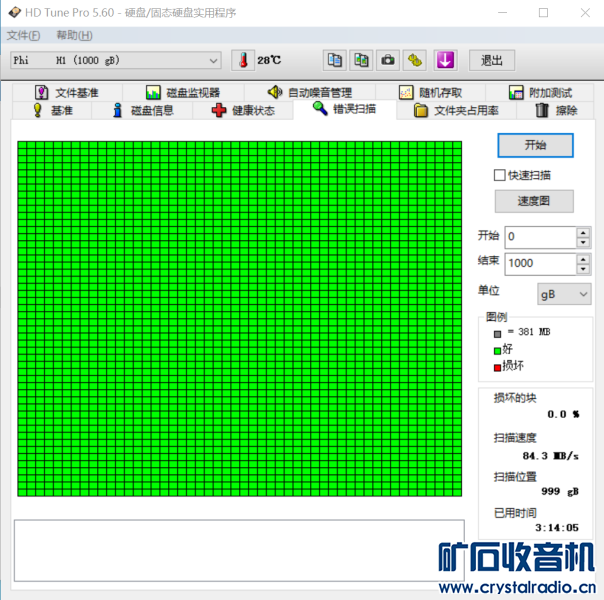Viewport: 604px width, 600px height.
Task: Open options via gears icon
Action: coord(414,60)
